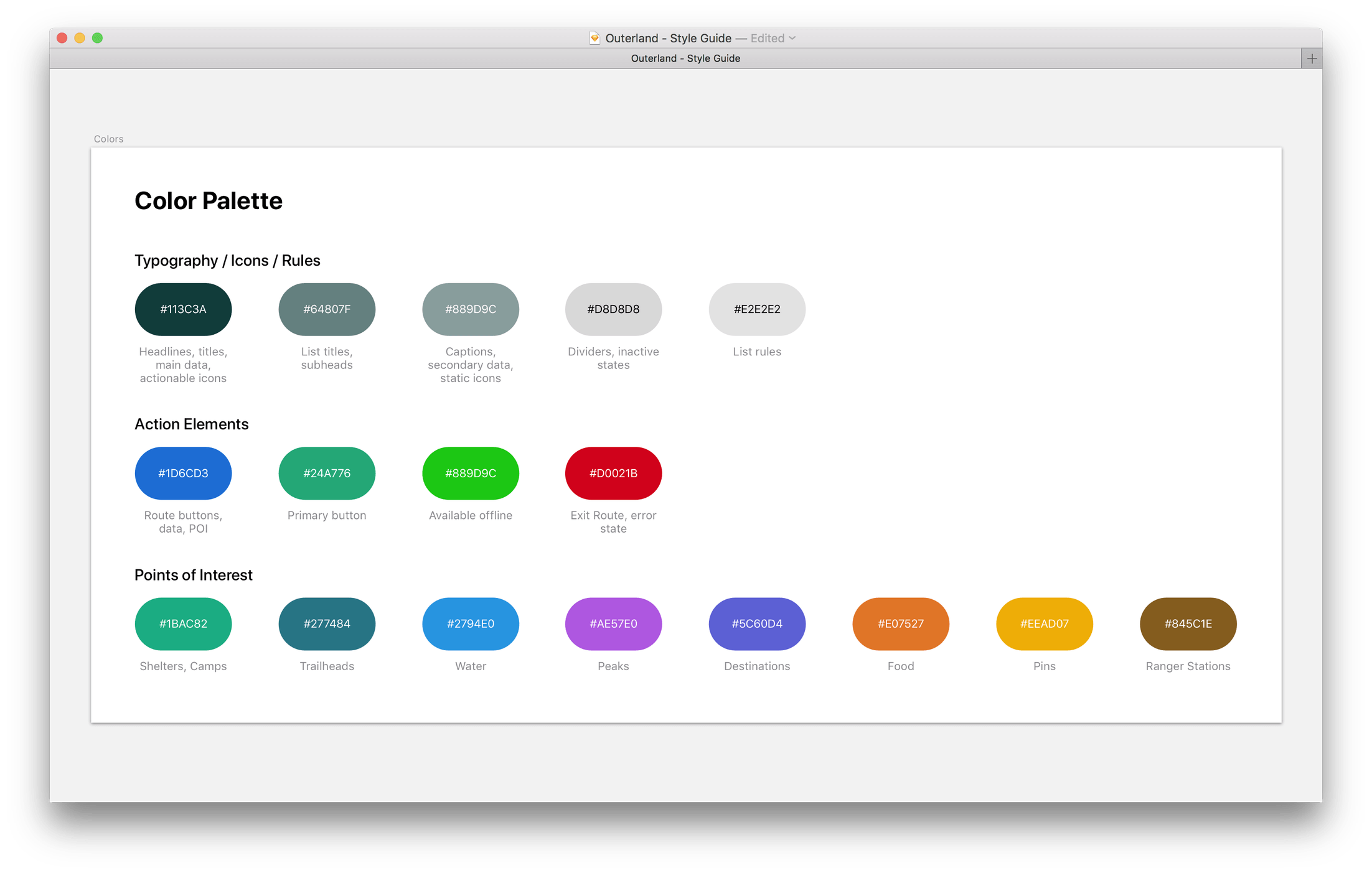
Task: Click the Typography / Icons / Rules heading
Action: (x=227, y=261)
